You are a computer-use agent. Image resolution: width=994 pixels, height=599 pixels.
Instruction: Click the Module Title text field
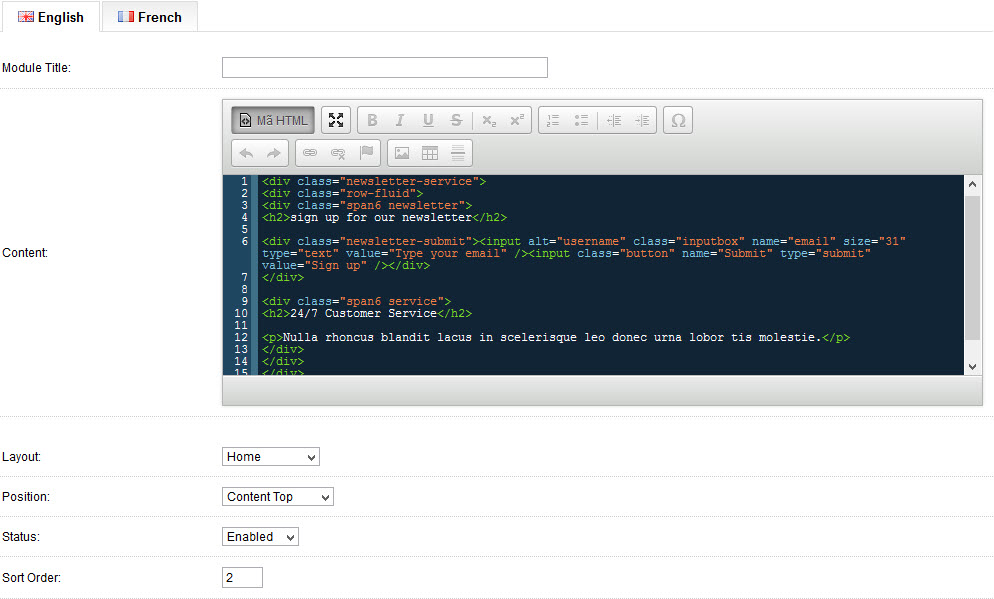click(384, 68)
